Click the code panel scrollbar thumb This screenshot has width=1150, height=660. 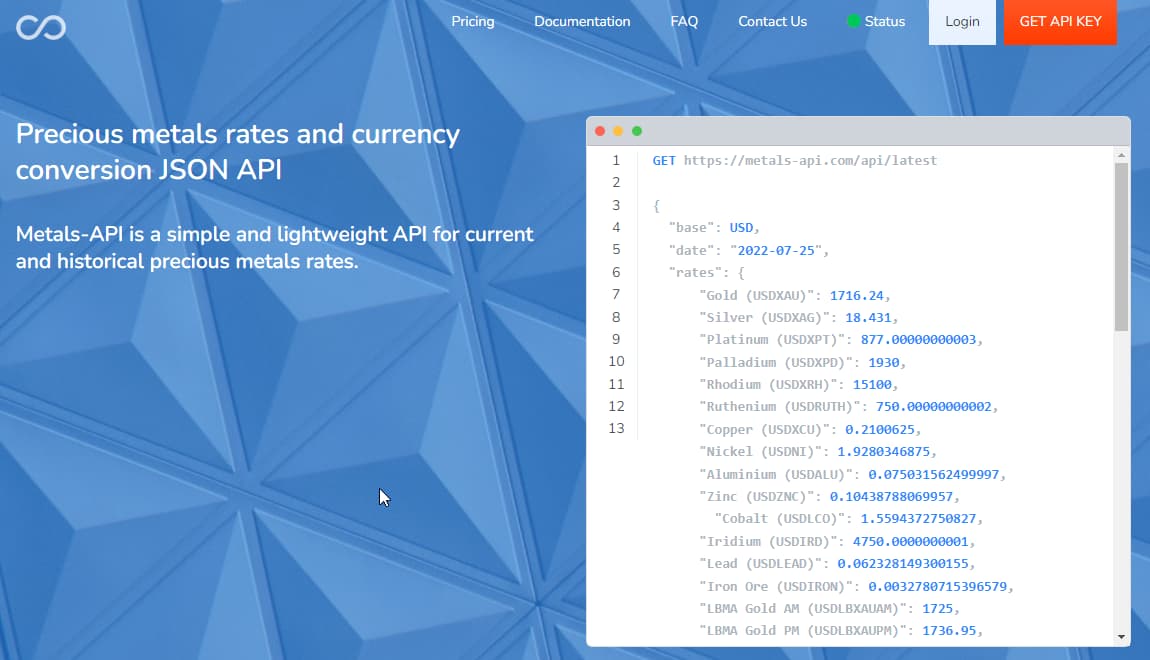click(x=1121, y=246)
